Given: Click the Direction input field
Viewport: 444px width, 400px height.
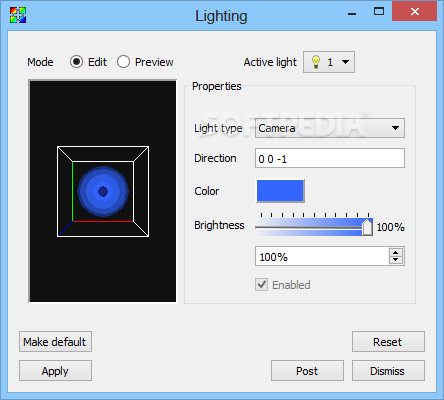Looking at the screenshot, I should (330, 158).
